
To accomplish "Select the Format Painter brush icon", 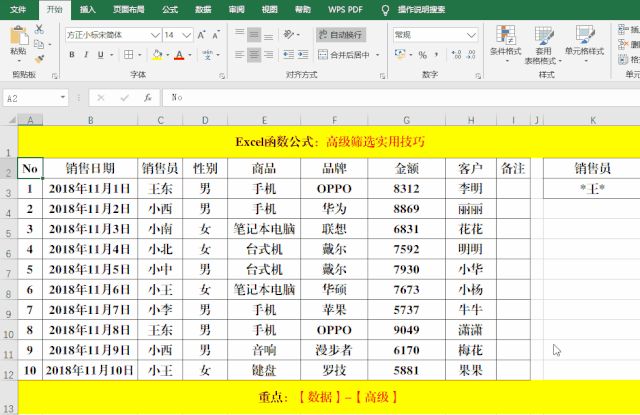I will coord(39,58).
